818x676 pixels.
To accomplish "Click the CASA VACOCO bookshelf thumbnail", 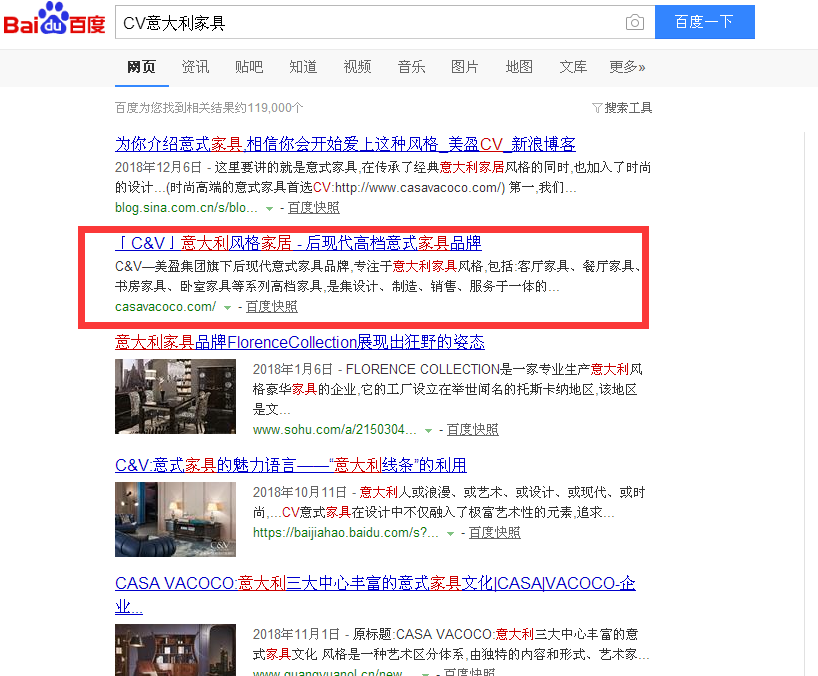I will tap(175, 650).
